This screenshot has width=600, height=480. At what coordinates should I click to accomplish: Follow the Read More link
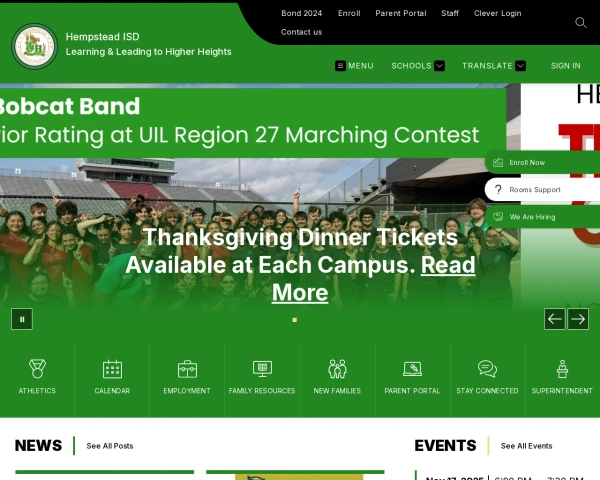click(373, 279)
